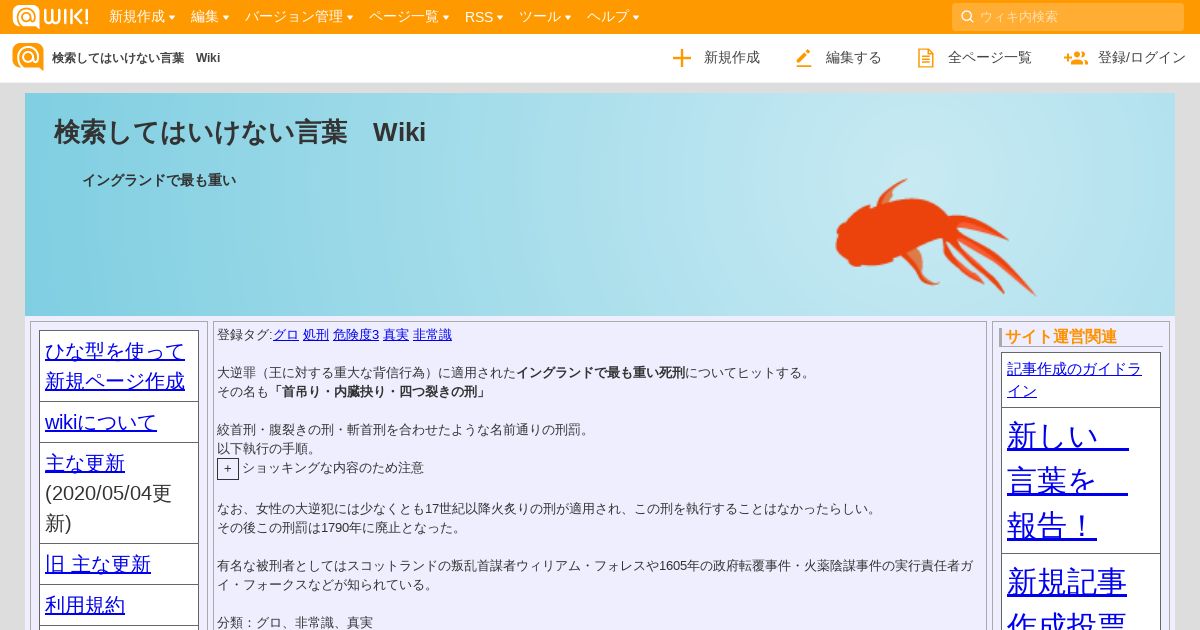1200x630 pixels.
Task: Open 記事作成のガイドライン link
Action: pyautogui.click(x=1074, y=380)
